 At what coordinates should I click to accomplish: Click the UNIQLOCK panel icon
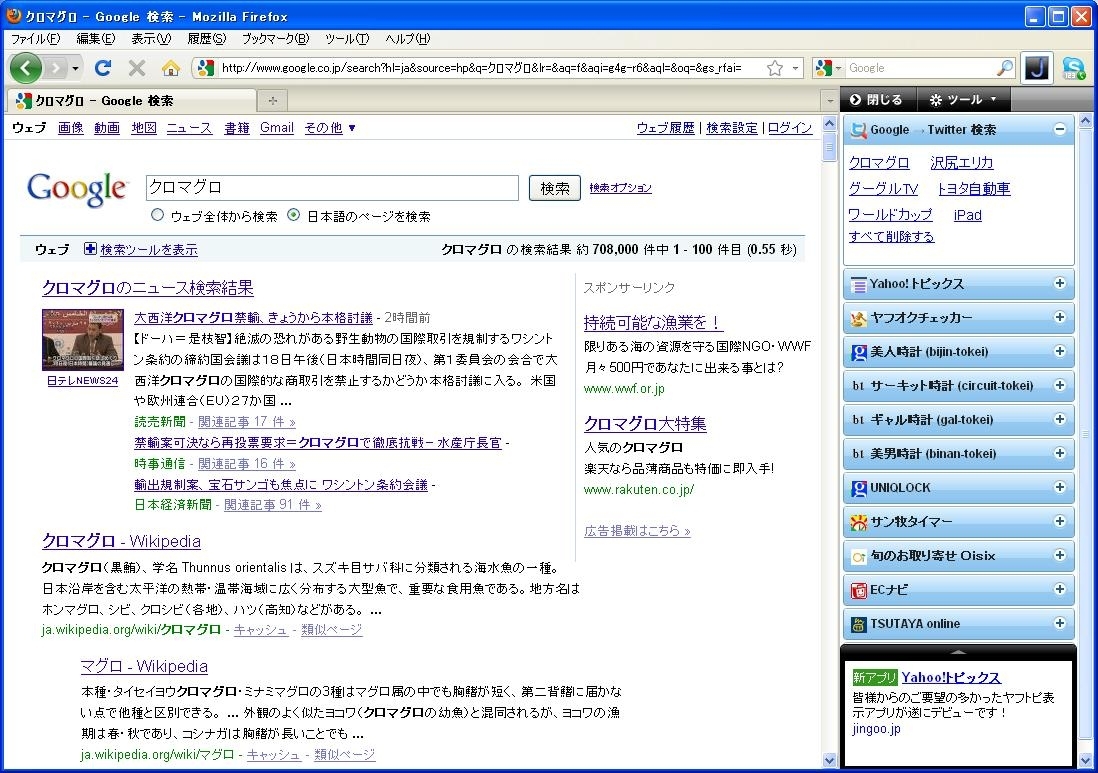pos(859,488)
